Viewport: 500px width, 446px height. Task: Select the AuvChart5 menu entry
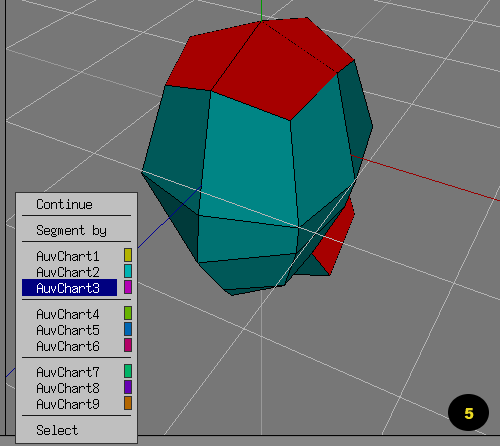pos(69,330)
